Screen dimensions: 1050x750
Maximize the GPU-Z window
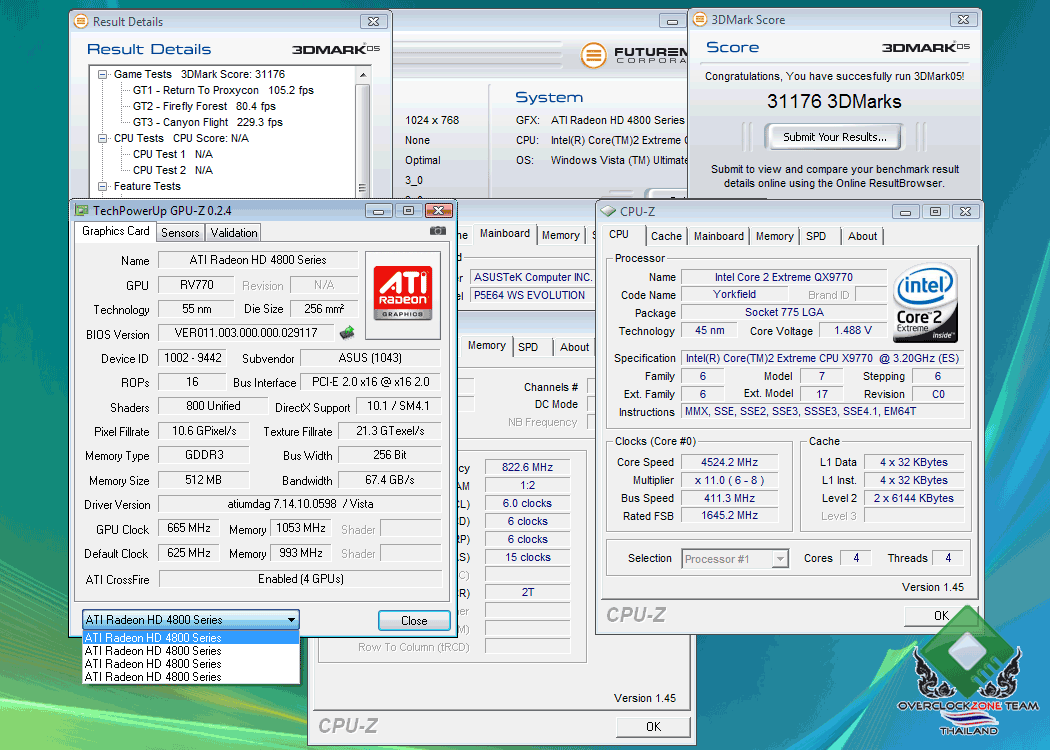[x=408, y=211]
